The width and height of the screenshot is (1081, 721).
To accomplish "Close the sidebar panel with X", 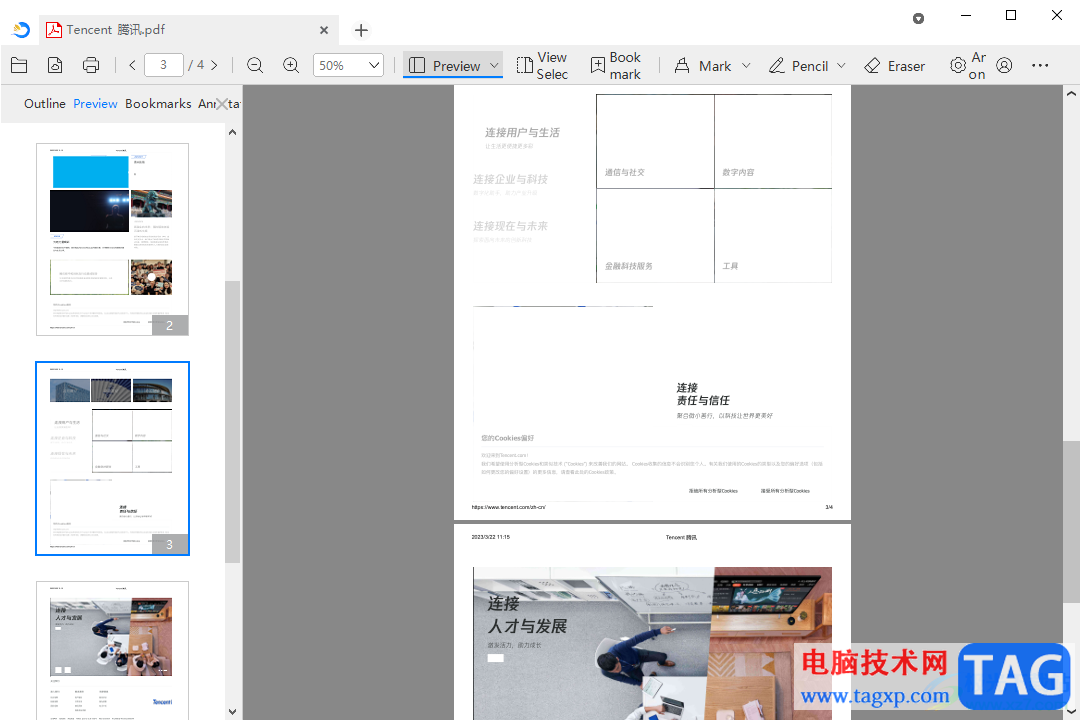I will click(x=222, y=104).
